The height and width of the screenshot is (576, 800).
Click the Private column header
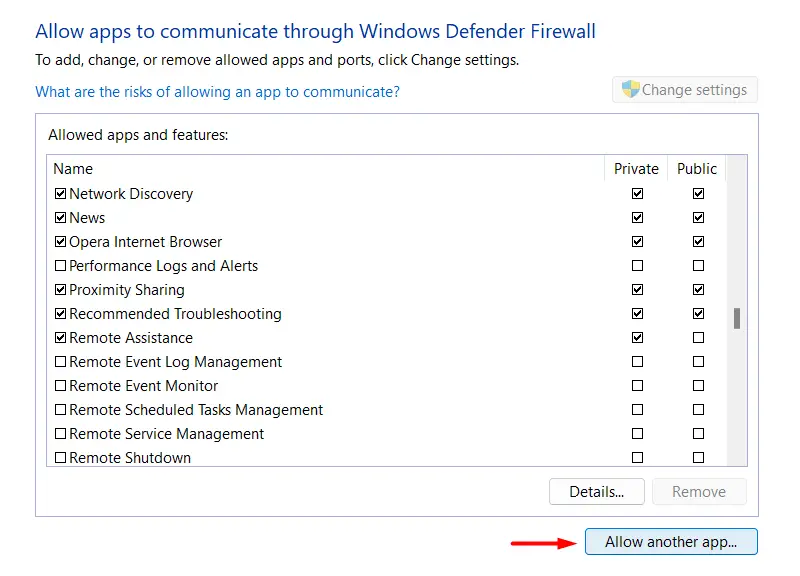636,169
